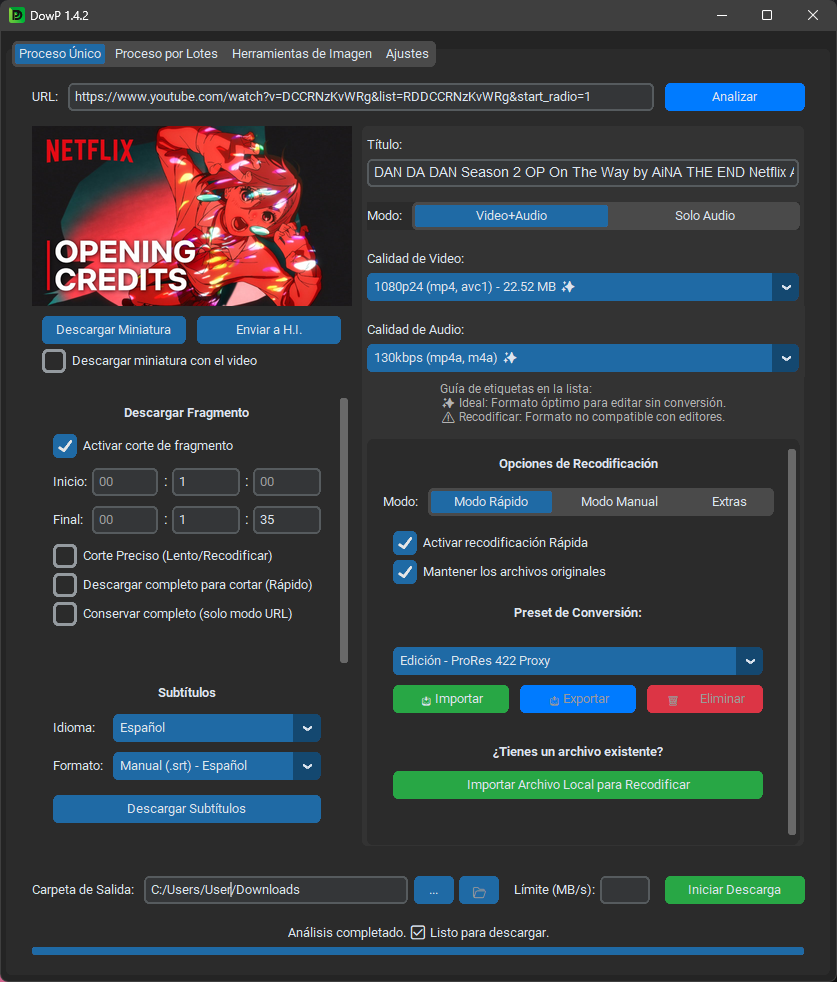837x982 pixels.
Task: Edit the Carpeta de Salida path field
Action: click(x=276, y=890)
